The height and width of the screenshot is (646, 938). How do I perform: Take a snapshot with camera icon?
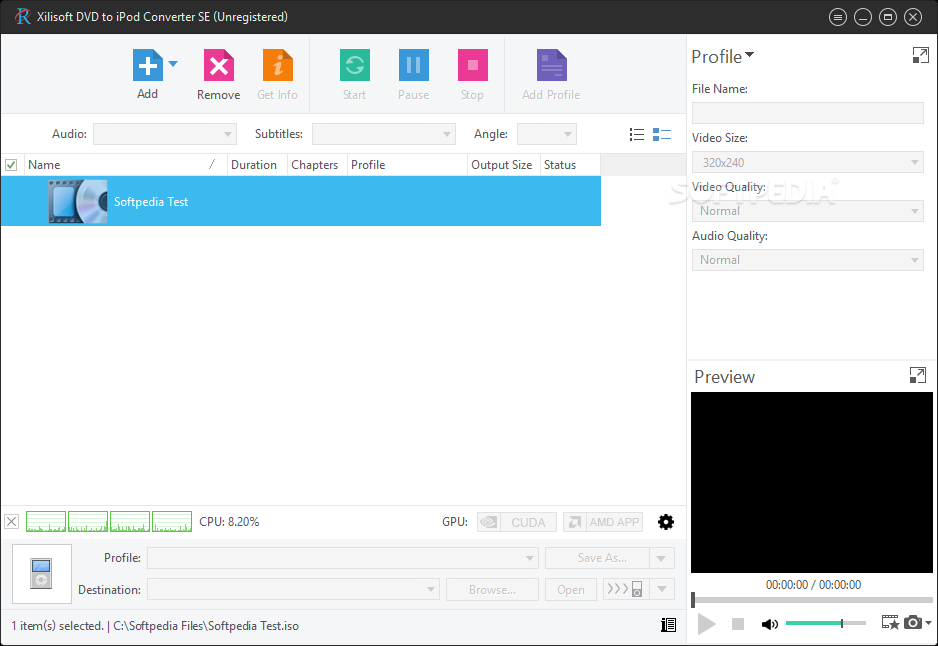click(x=912, y=623)
